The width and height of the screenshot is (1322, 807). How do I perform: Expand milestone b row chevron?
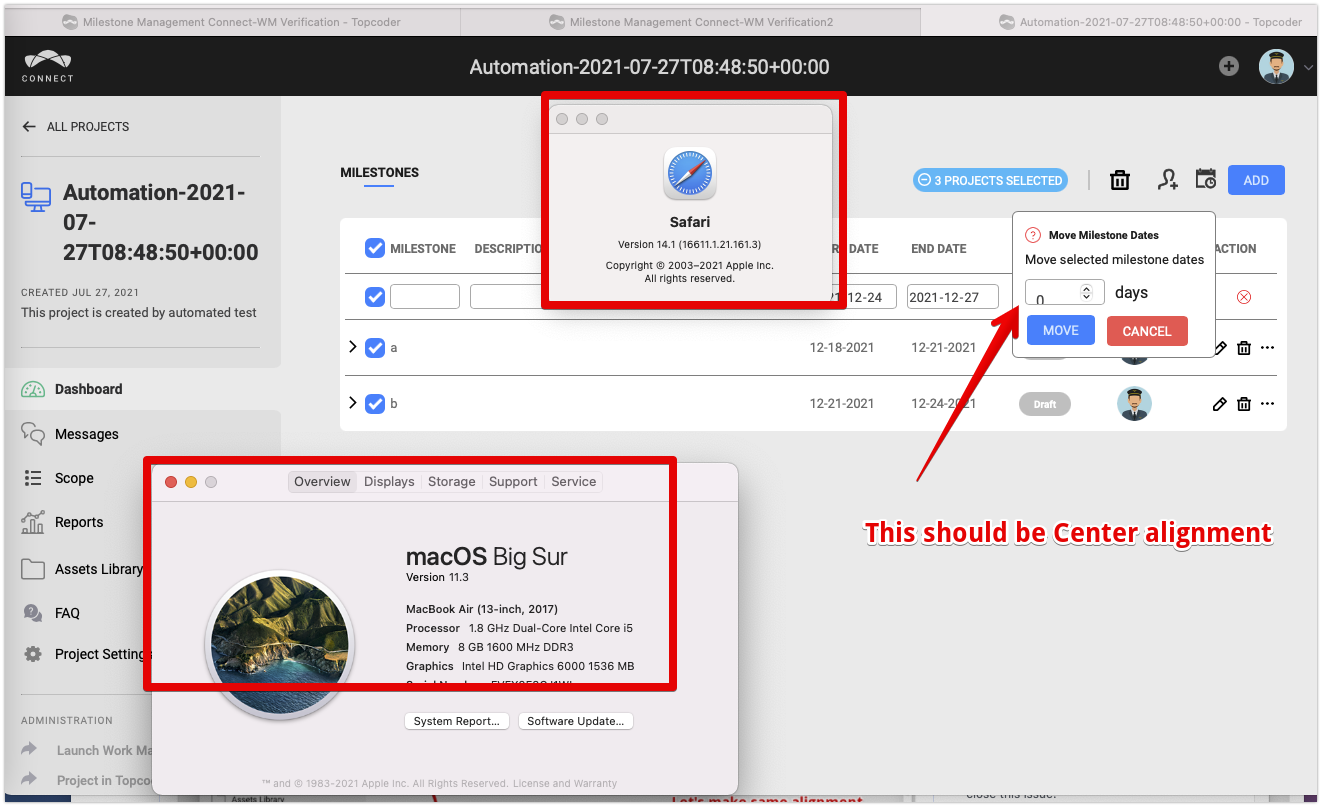coord(352,403)
